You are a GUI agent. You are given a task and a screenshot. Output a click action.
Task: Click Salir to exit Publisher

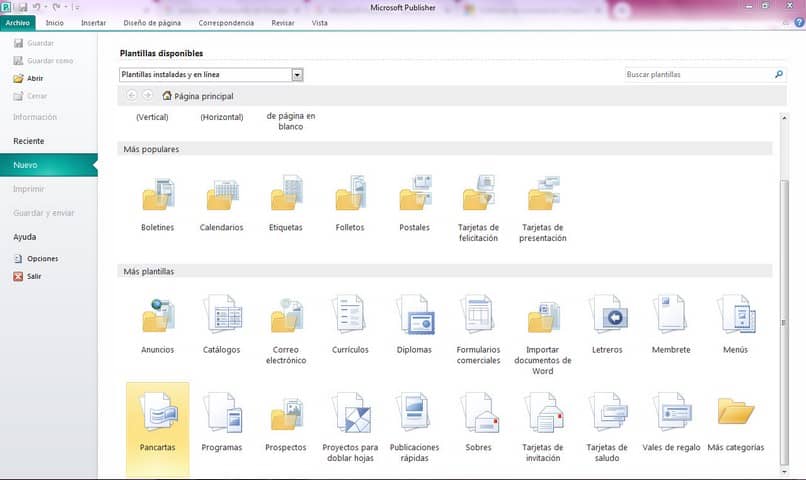(34, 276)
